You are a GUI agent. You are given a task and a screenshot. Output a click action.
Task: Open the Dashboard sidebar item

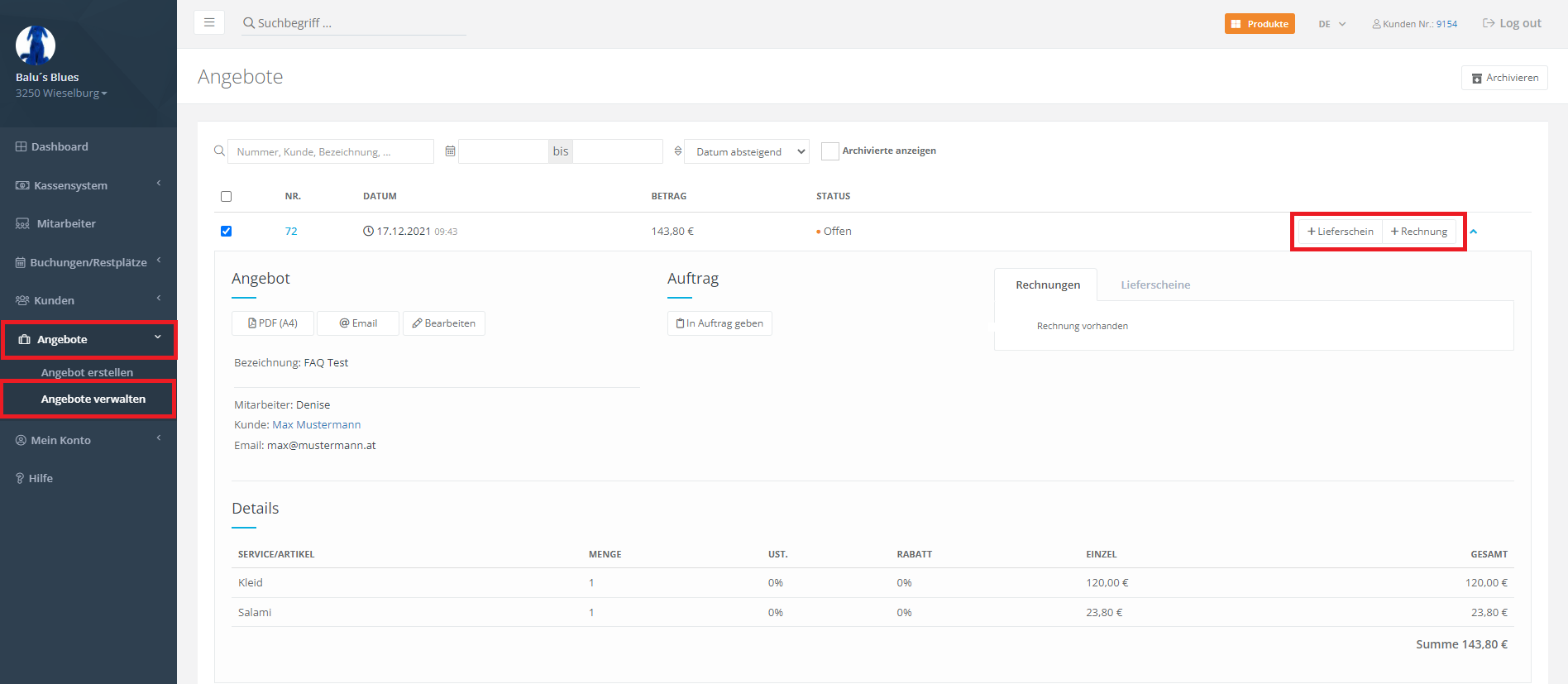(x=88, y=146)
